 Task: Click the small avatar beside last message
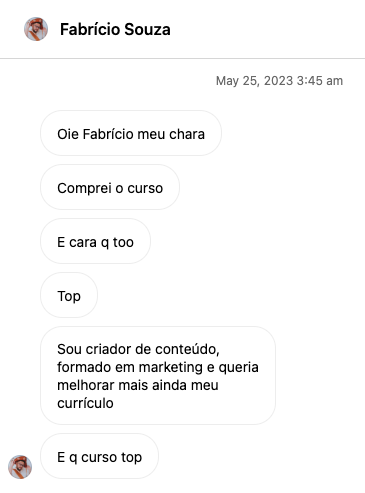(x=20, y=467)
